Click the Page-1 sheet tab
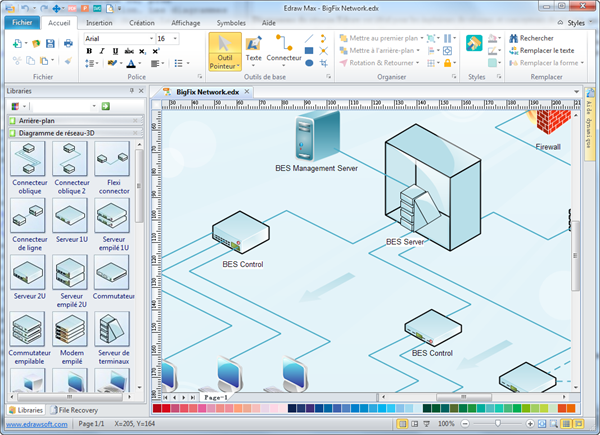 (216, 398)
